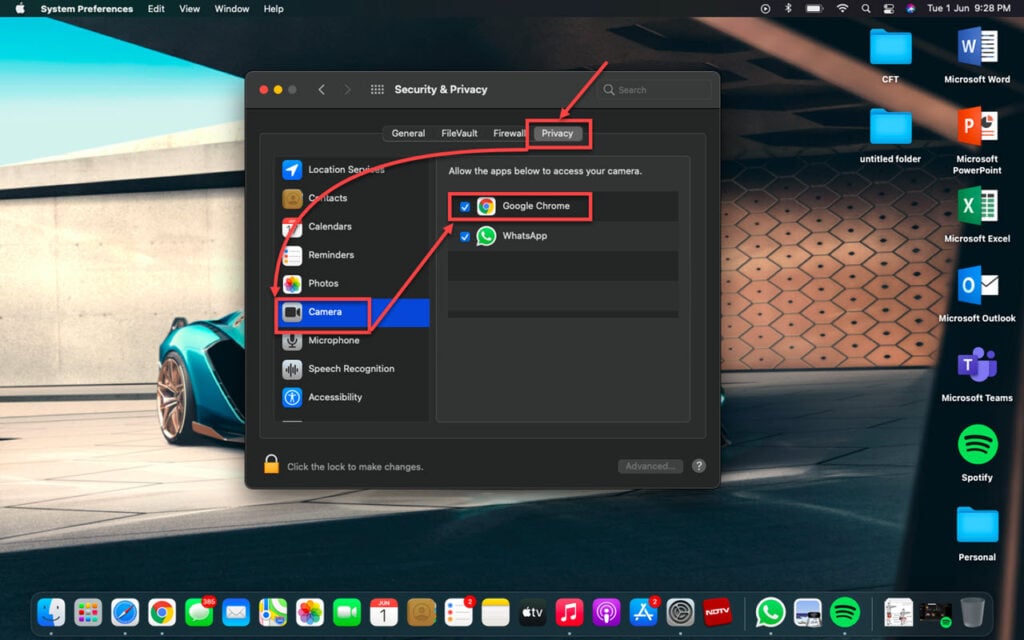This screenshot has width=1024, height=640.
Task: Open Safari in the Dock
Action: coord(125,613)
